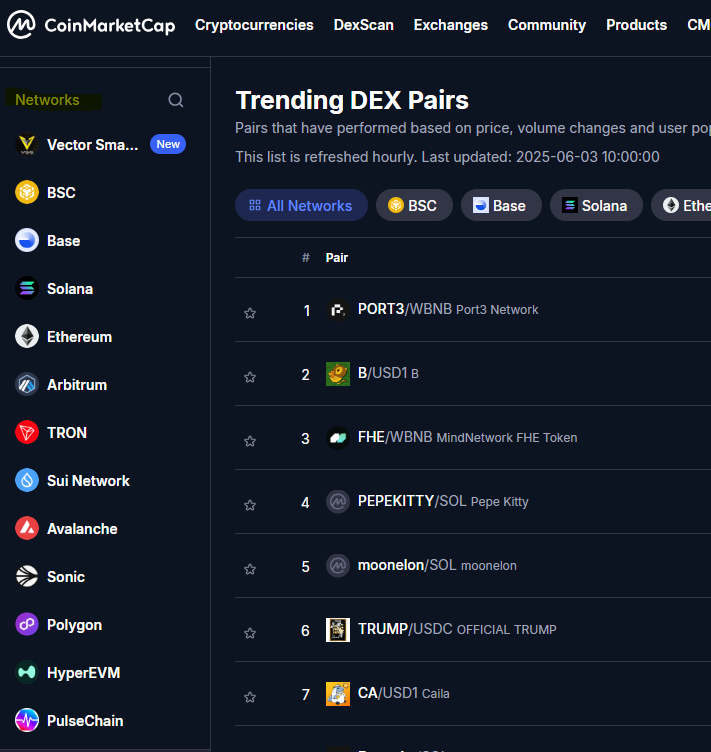
Task: Click the BSC icon in the sidebar
Action: [x=27, y=192]
